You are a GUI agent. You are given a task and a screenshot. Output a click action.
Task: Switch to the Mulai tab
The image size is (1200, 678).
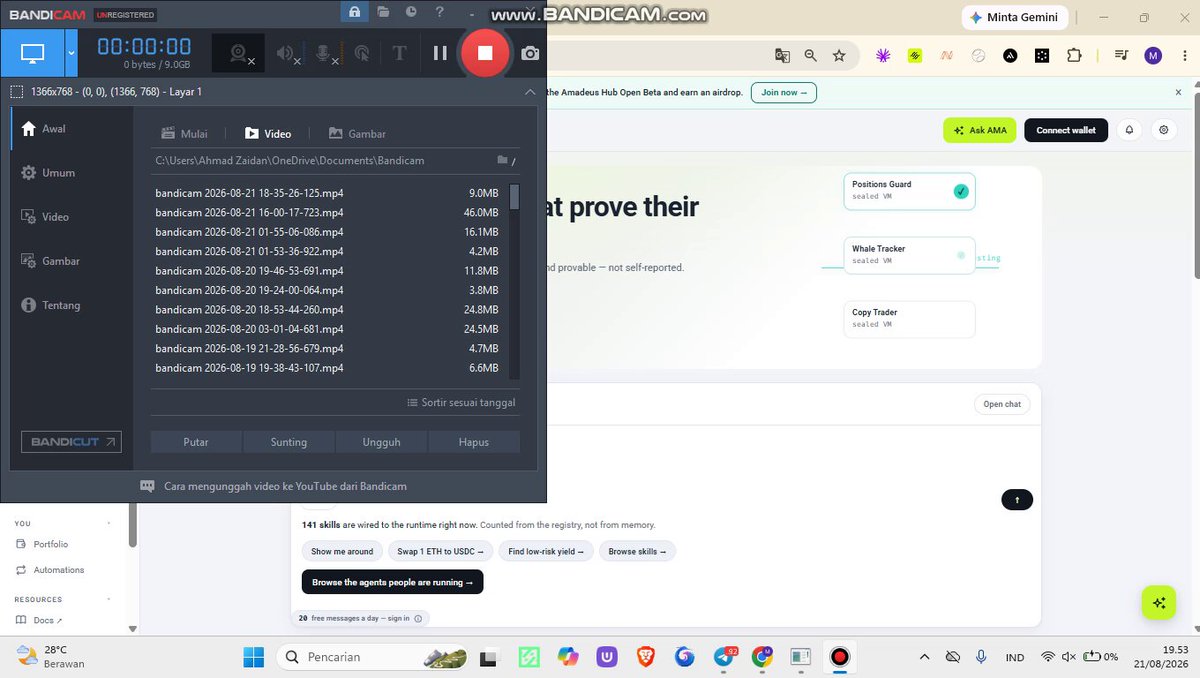coord(186,134)
